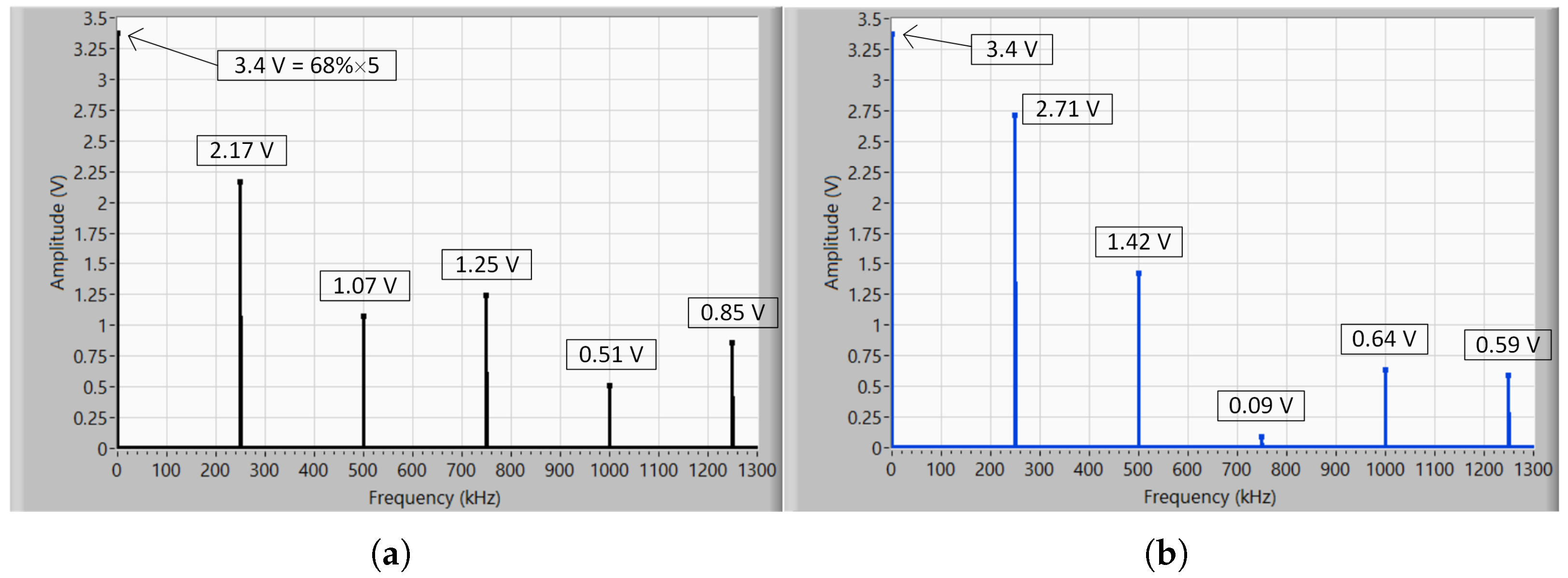Click the black 750 kHz peak marker
This screenshot has width=1568, height=578.
tap(486, 296)
